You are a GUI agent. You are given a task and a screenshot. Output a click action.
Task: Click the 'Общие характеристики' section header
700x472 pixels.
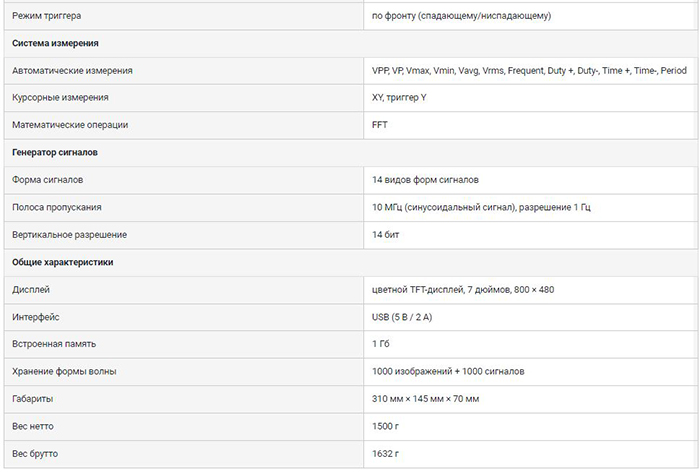pyautogui.click(x=62, y=262)
